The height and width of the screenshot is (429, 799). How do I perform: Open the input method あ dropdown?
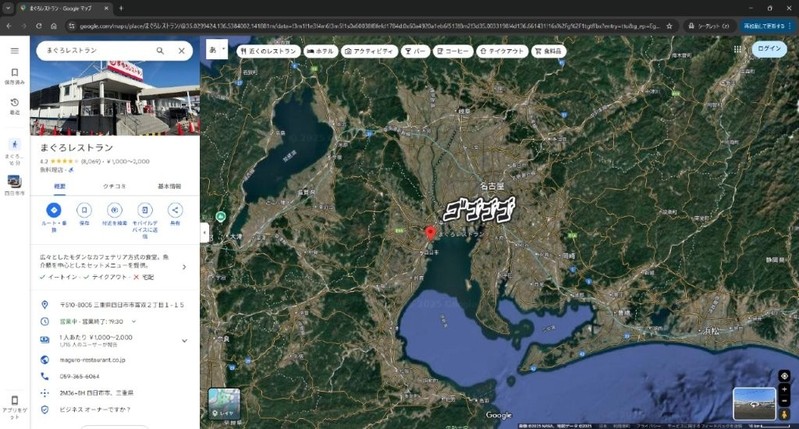coord(217,50)
